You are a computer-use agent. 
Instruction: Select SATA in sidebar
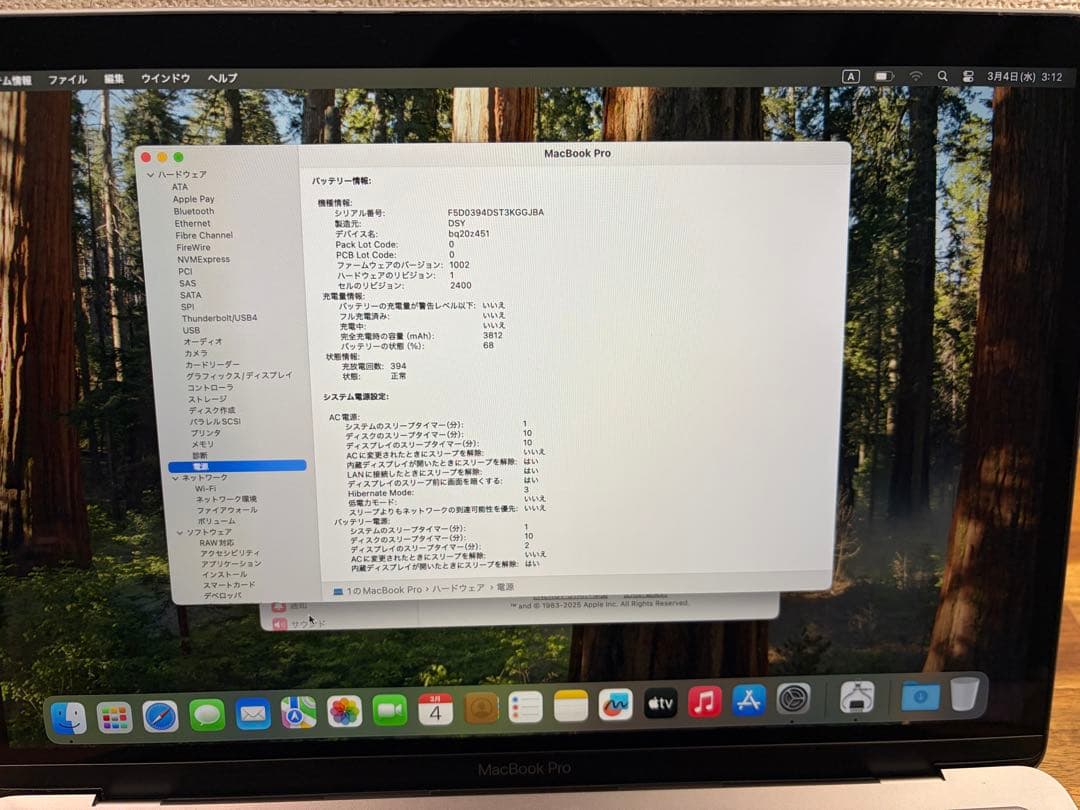point(191,295)
